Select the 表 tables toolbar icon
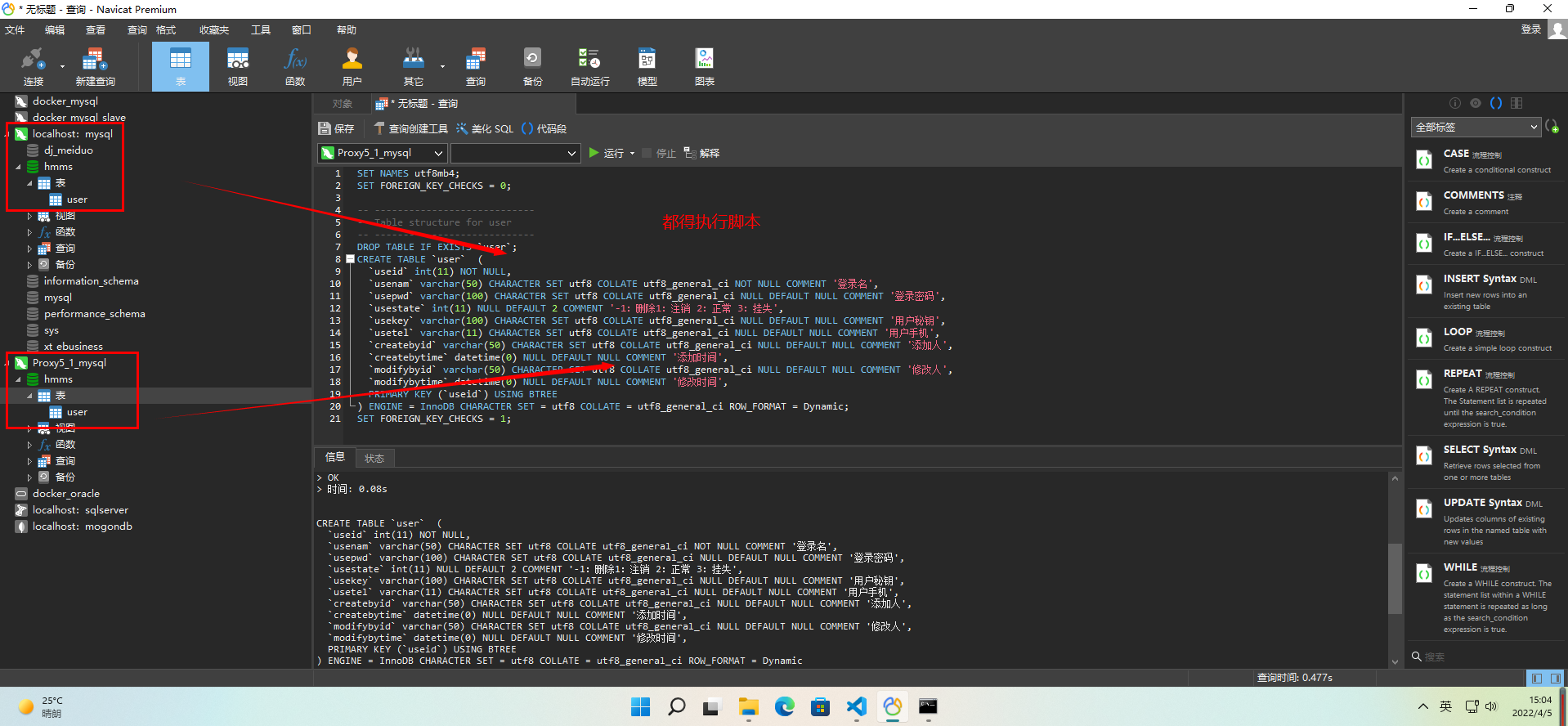Screen dimensions: 1568x726 point(181,66)
